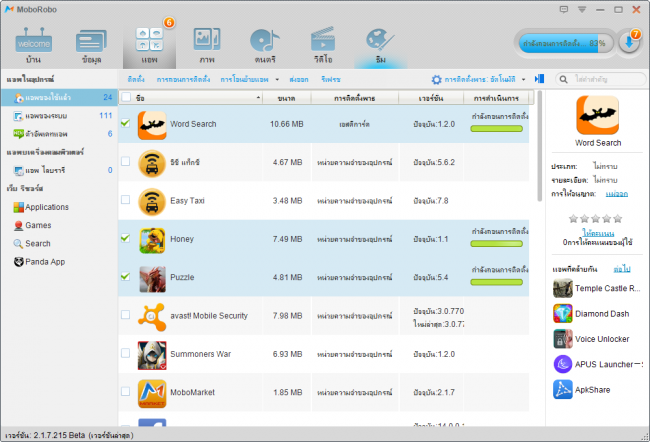Click the Temple Castle R... recommended icon
Image resolution: width=650 pixels, height=442 pixels.
(x=563, y=288)
